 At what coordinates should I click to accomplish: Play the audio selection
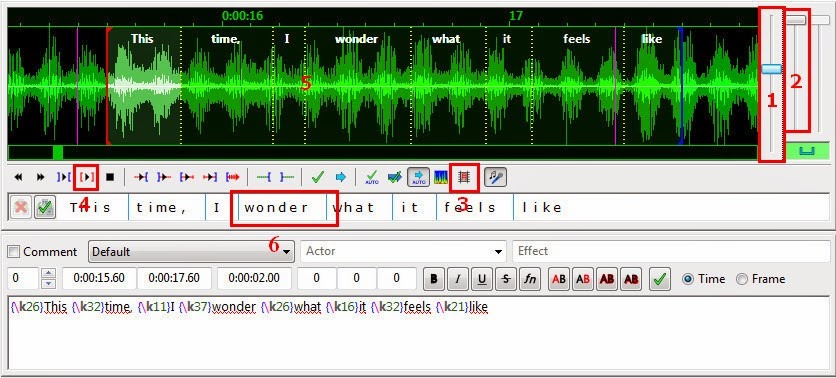click(63, 177)
